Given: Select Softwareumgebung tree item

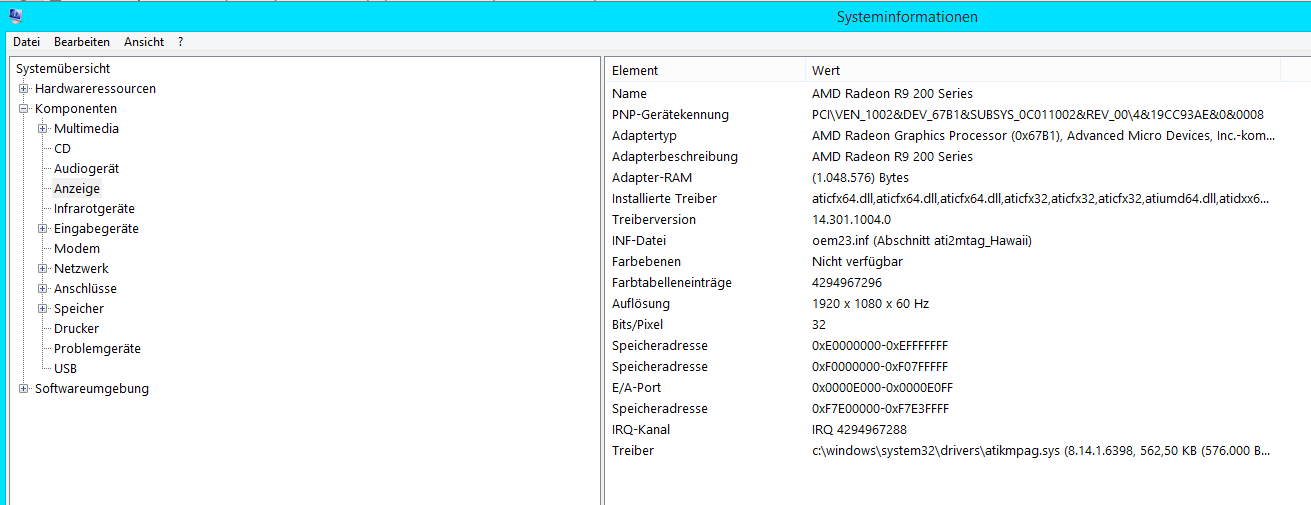Looking at the screenshot, I should pos(92,389).
